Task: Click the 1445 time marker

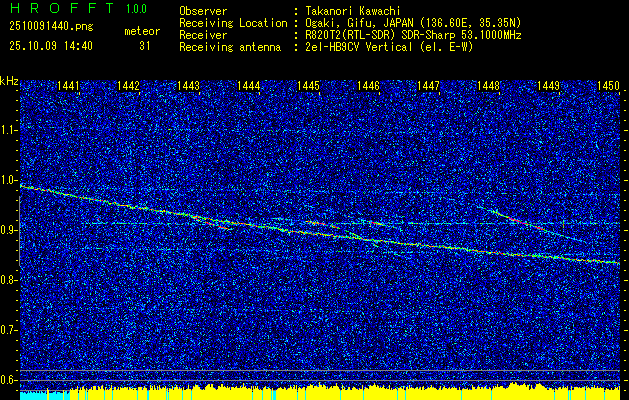Action: [308, 85]
